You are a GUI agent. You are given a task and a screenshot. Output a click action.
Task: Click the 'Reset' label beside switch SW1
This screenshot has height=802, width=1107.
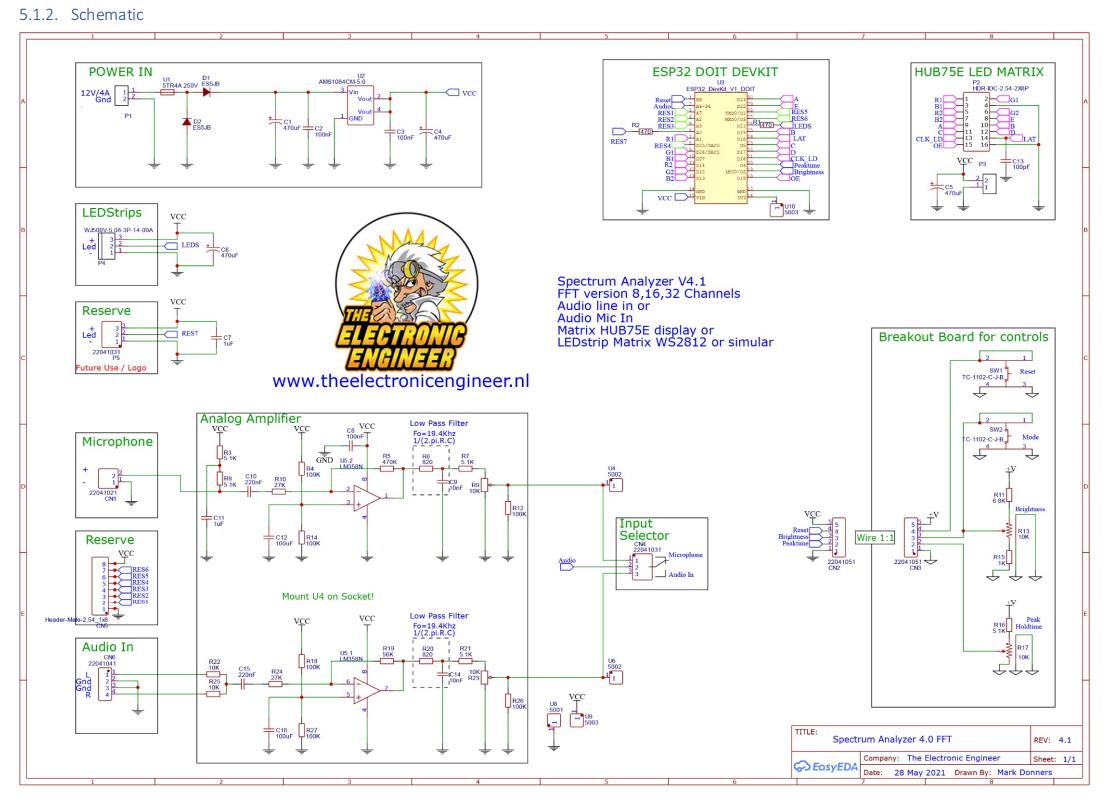tap(1027, 371)
